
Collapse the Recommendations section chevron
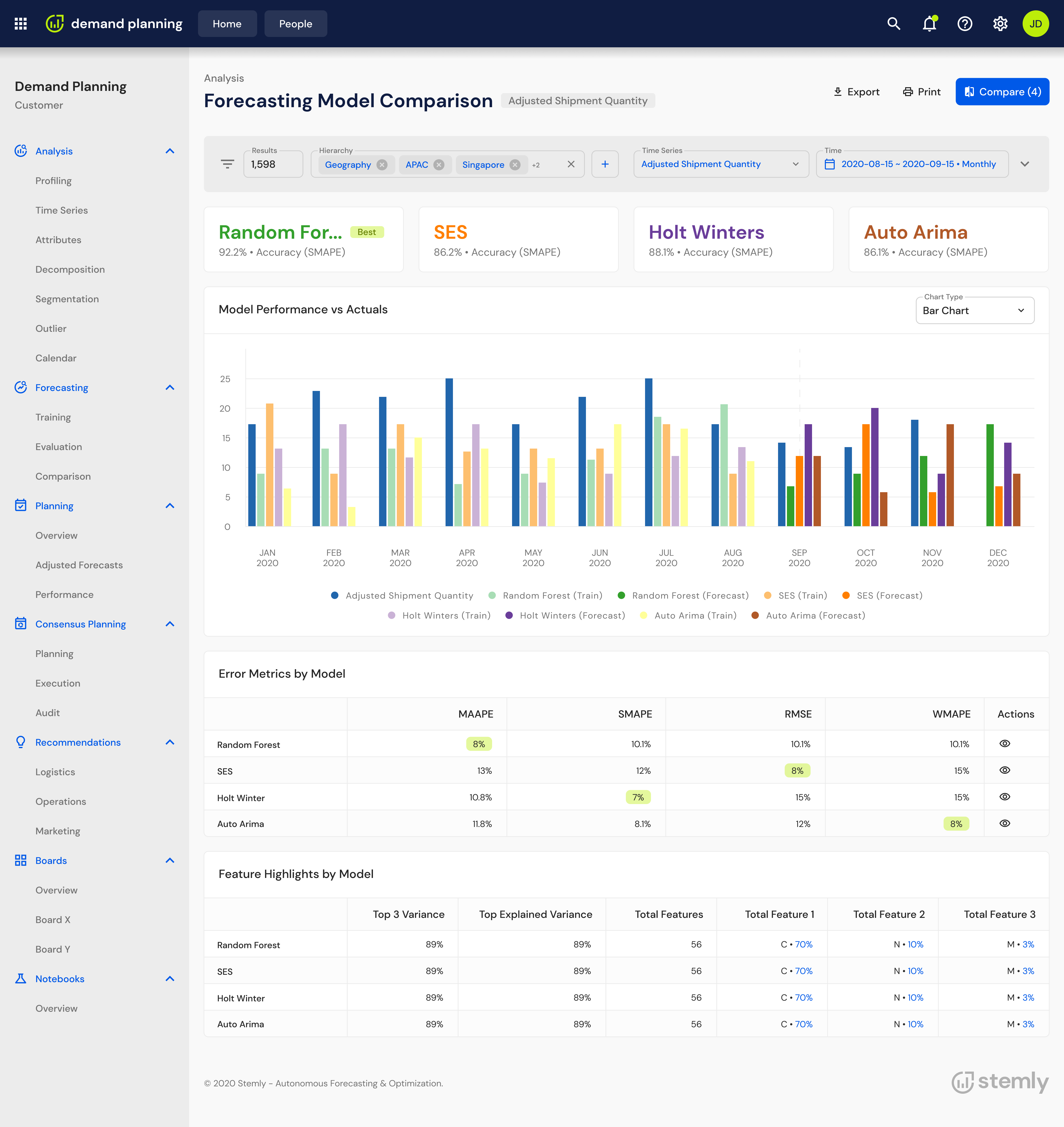(x=170, y=742)
